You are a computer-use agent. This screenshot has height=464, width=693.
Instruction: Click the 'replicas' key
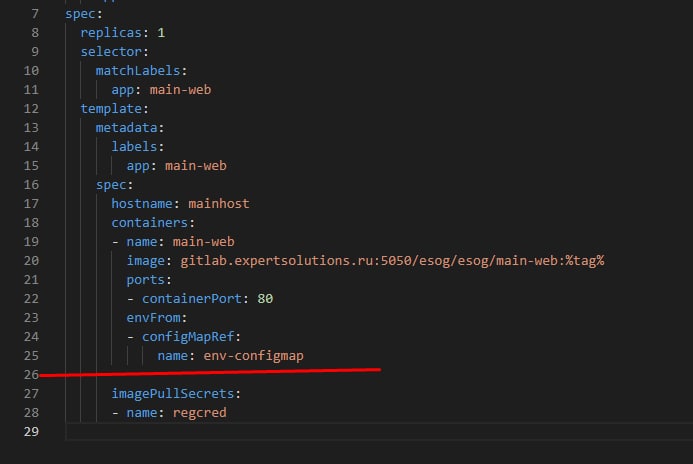[x=111, y=33]
